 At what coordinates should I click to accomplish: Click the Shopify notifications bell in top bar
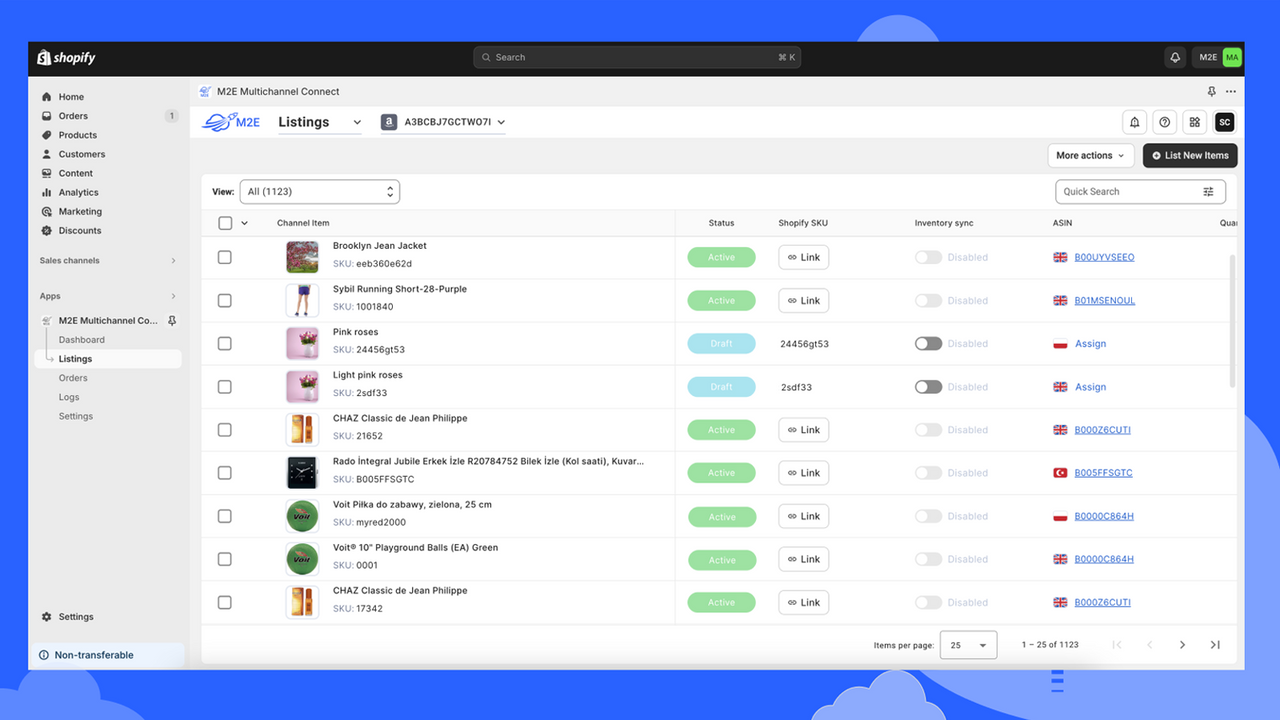coord(1174,57)
